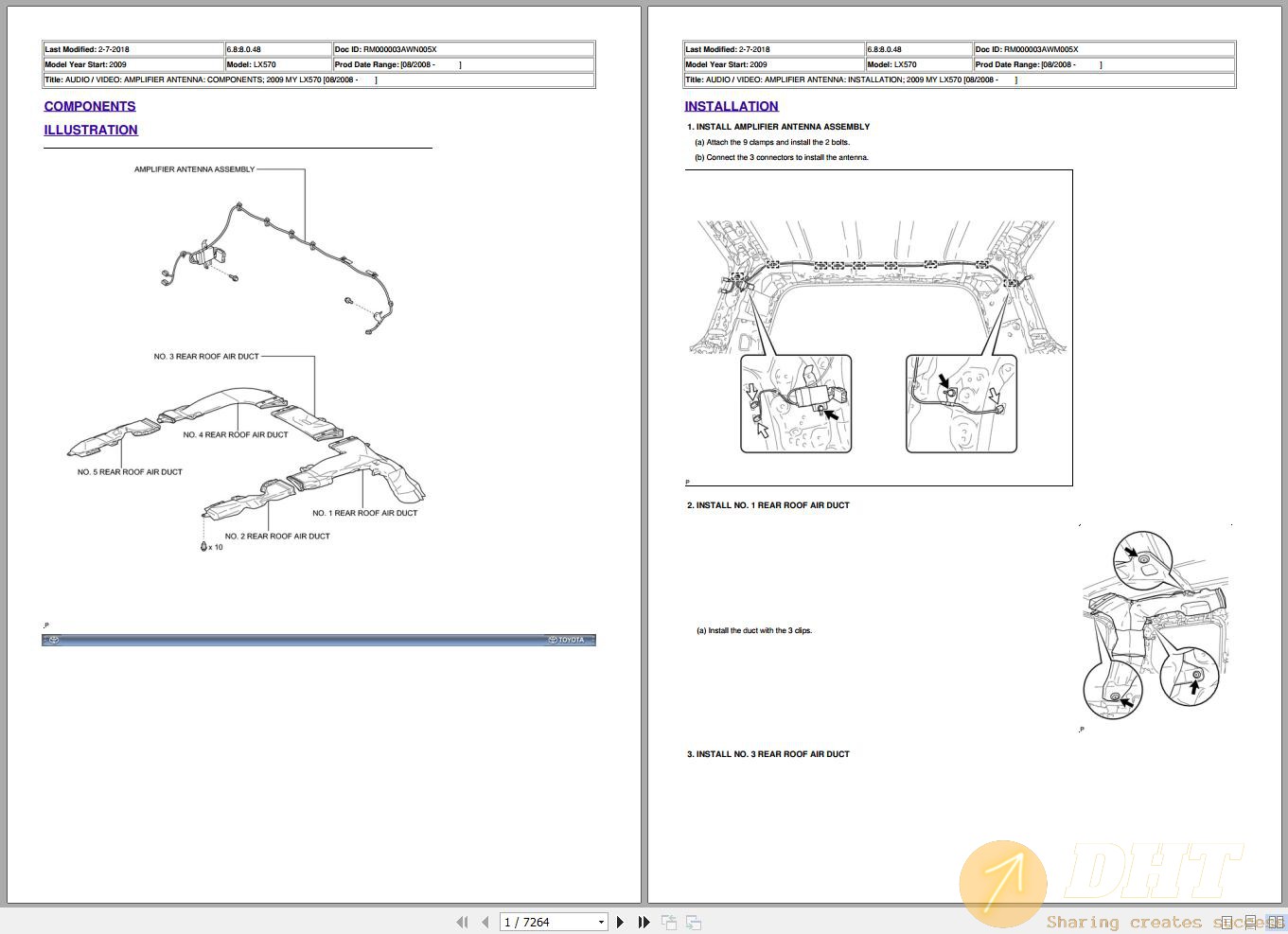The height and width of the screenshot is (934, 1288).
Task: Click the left page Model: LX570 cell
Action: [278, 64]
